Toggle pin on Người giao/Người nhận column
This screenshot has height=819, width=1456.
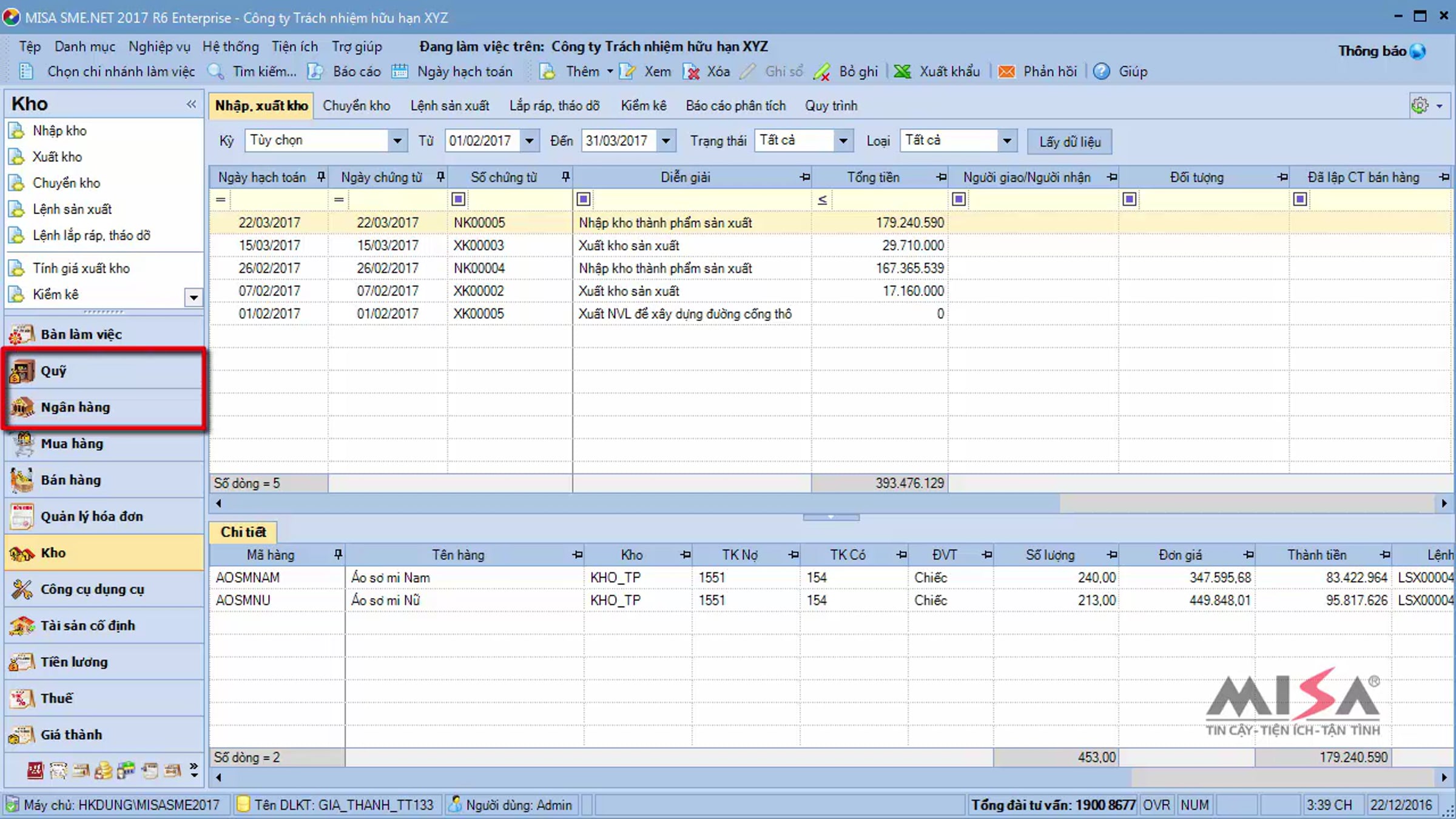click(x=1112, y=177)
